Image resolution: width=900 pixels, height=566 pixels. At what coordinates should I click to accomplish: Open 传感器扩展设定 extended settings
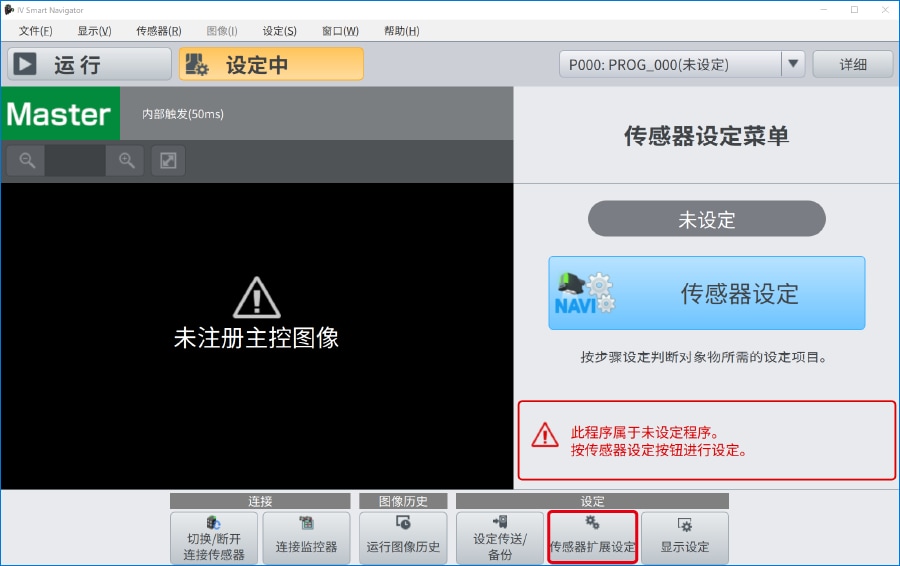(592, 538)
